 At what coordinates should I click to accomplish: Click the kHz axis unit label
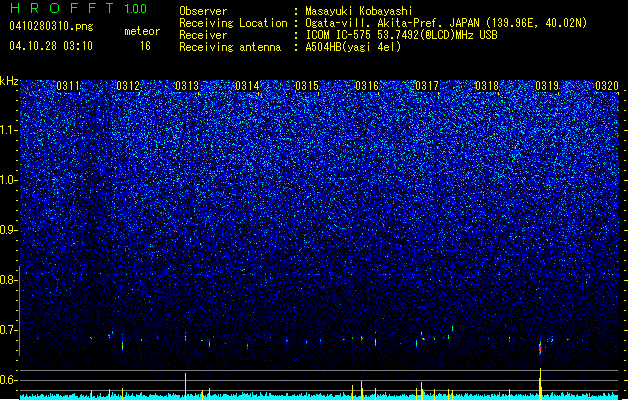tap(9, 81)
